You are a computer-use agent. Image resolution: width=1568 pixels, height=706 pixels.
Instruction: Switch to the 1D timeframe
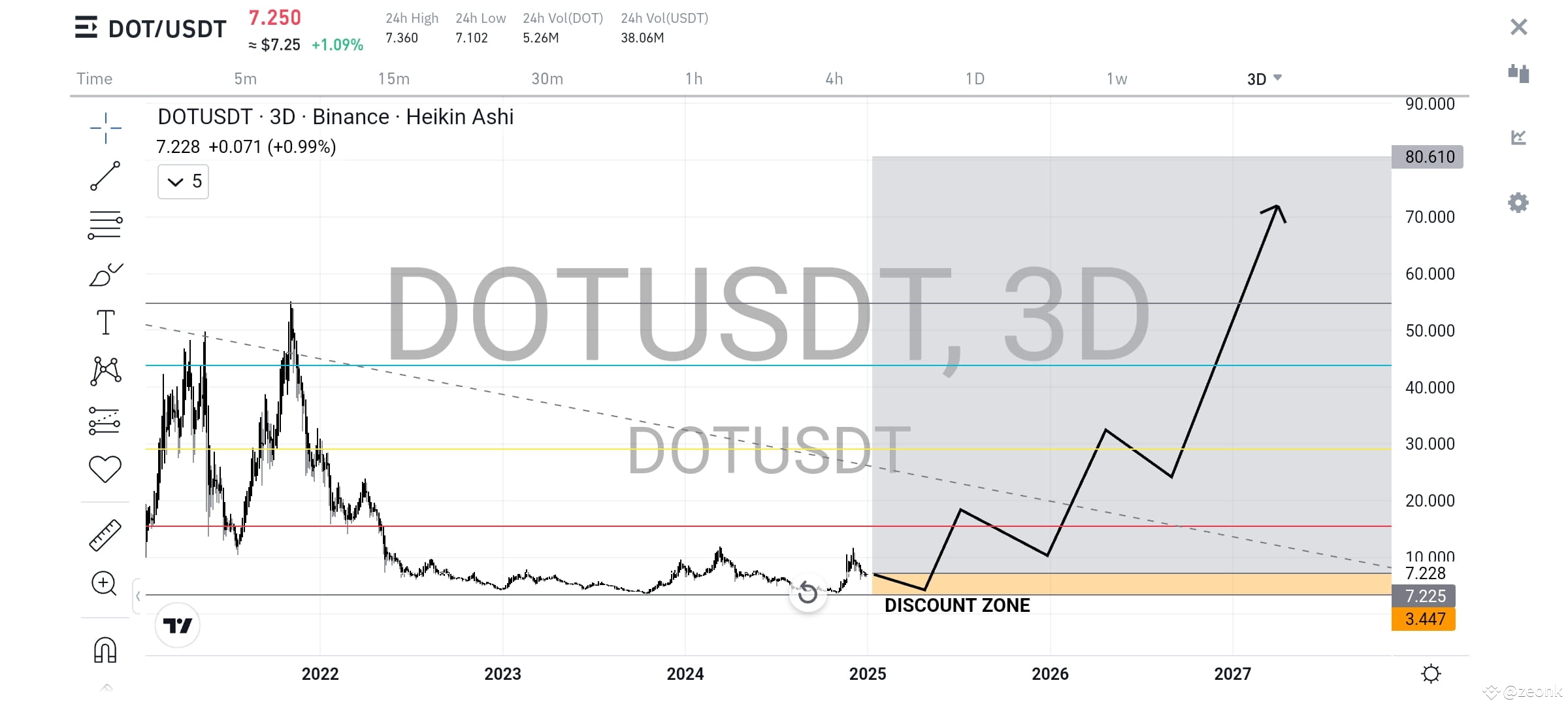(975, 78)
